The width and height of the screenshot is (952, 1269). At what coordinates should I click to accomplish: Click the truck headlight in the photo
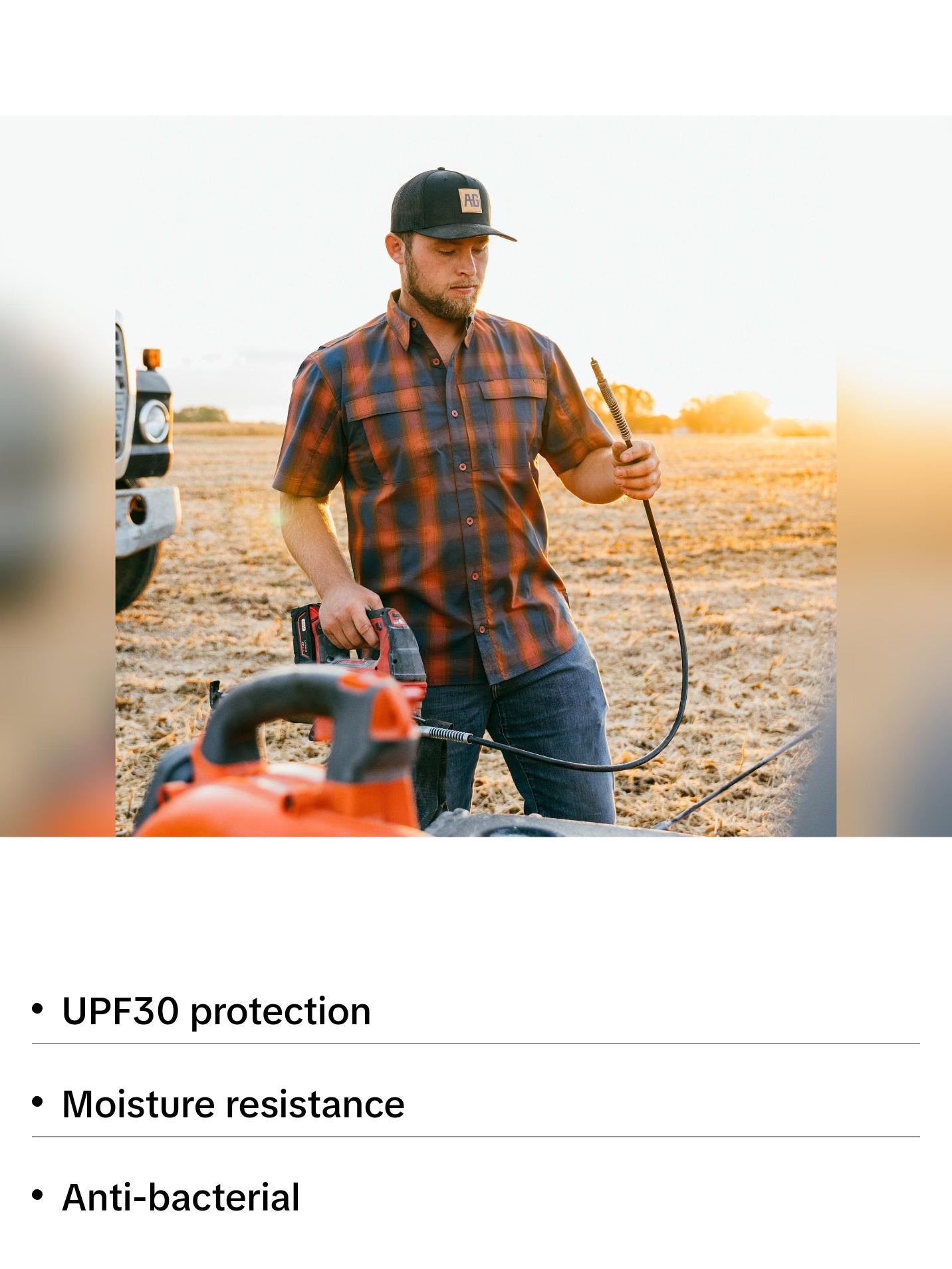point(154,422)
